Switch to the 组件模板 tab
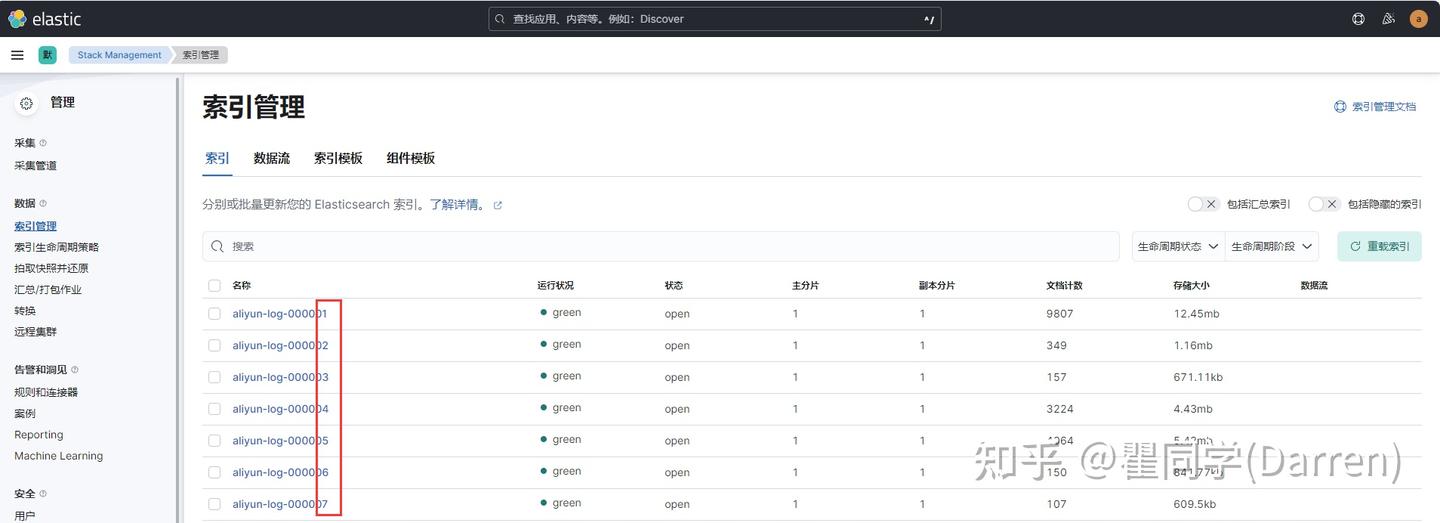 [411, 158]
